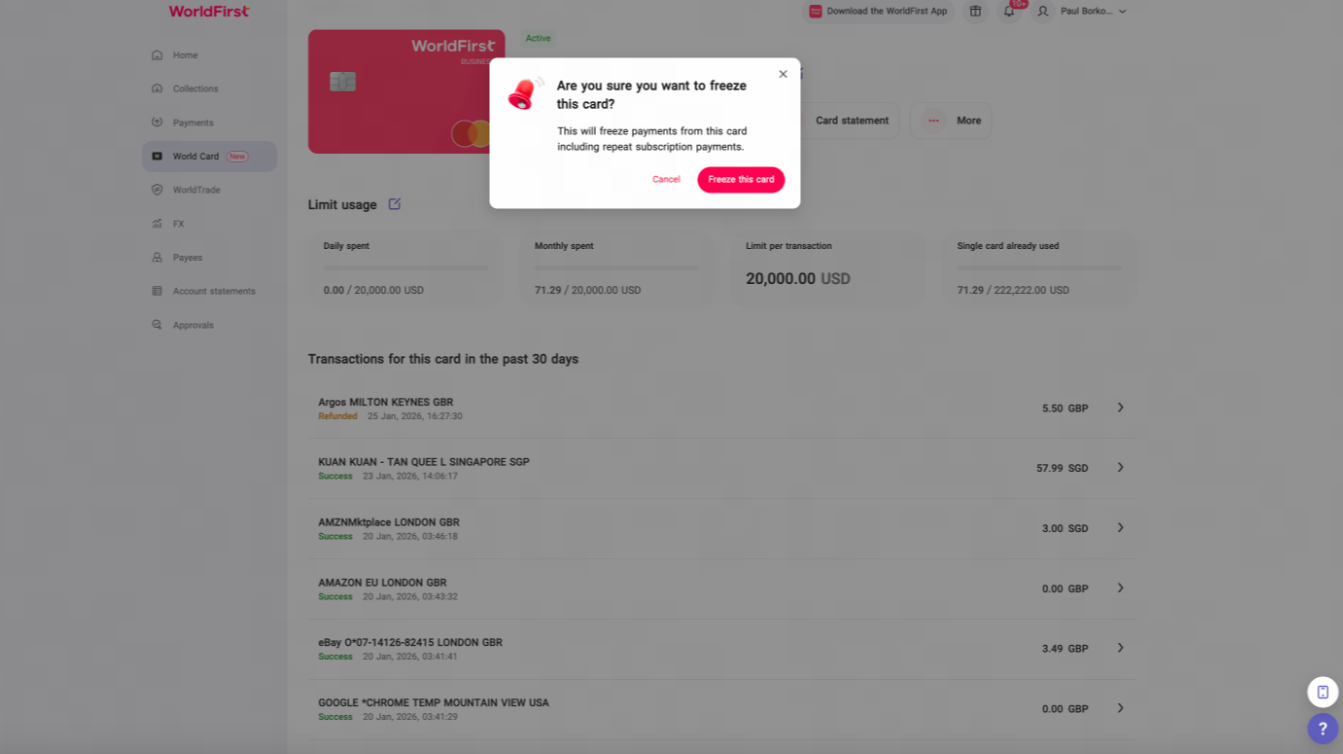The height and width of the screenshot is (754, 1343).
Task: Open the gift rewards icon
Action: coord(975,11)
